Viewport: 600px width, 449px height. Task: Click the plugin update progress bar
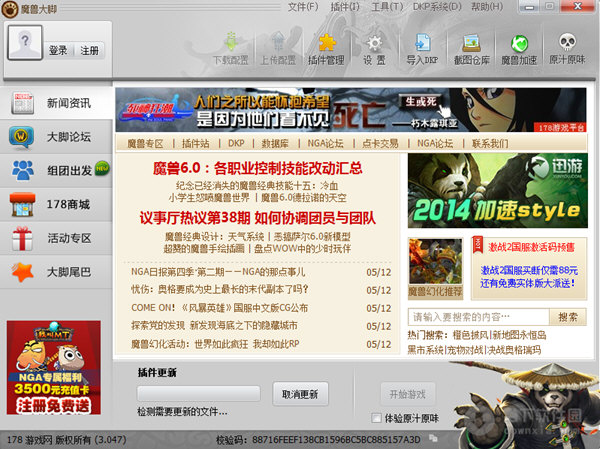(x=199, y=393)
